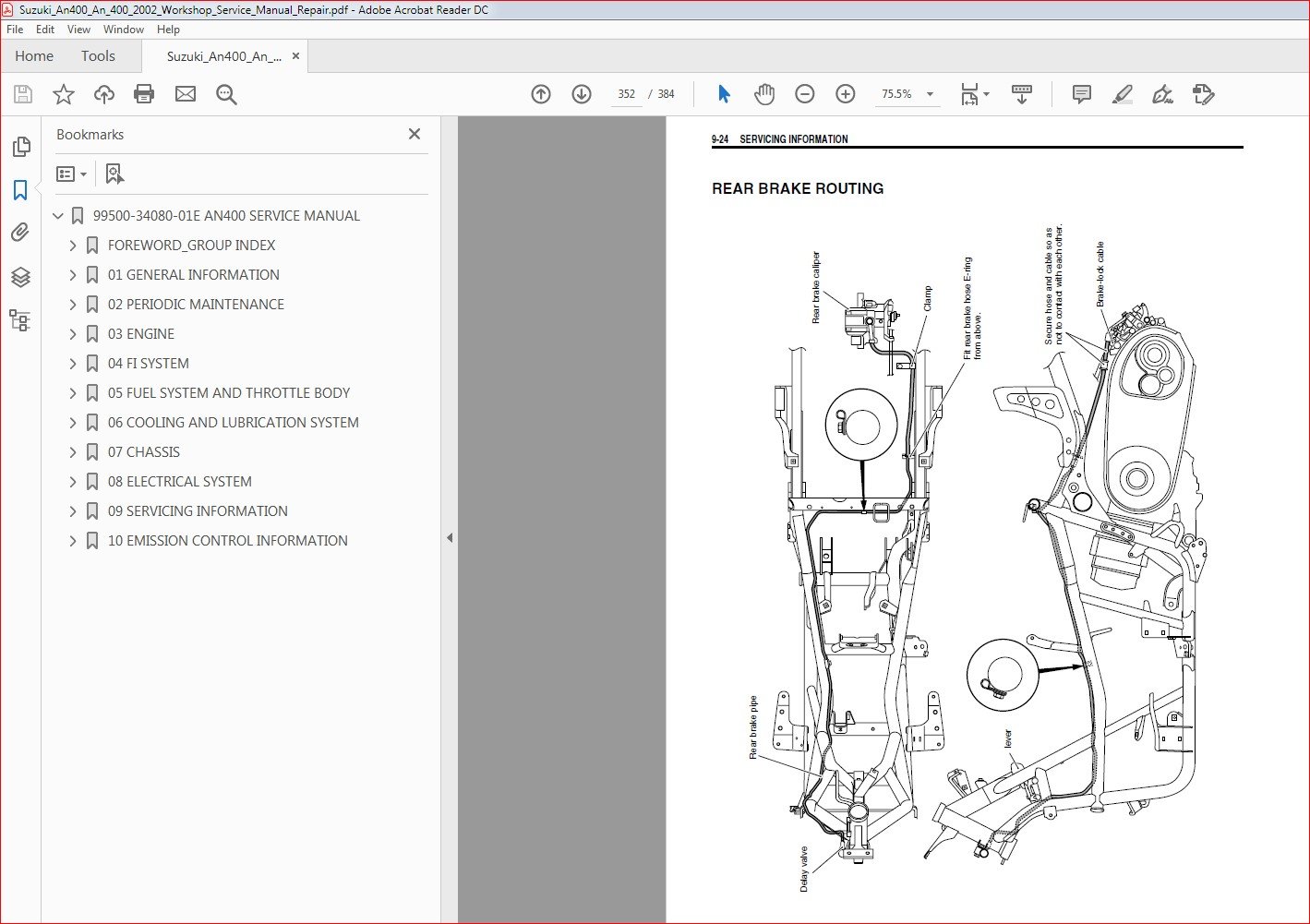Select the Suzuki_An400 document tab

[x=224, y=56]
